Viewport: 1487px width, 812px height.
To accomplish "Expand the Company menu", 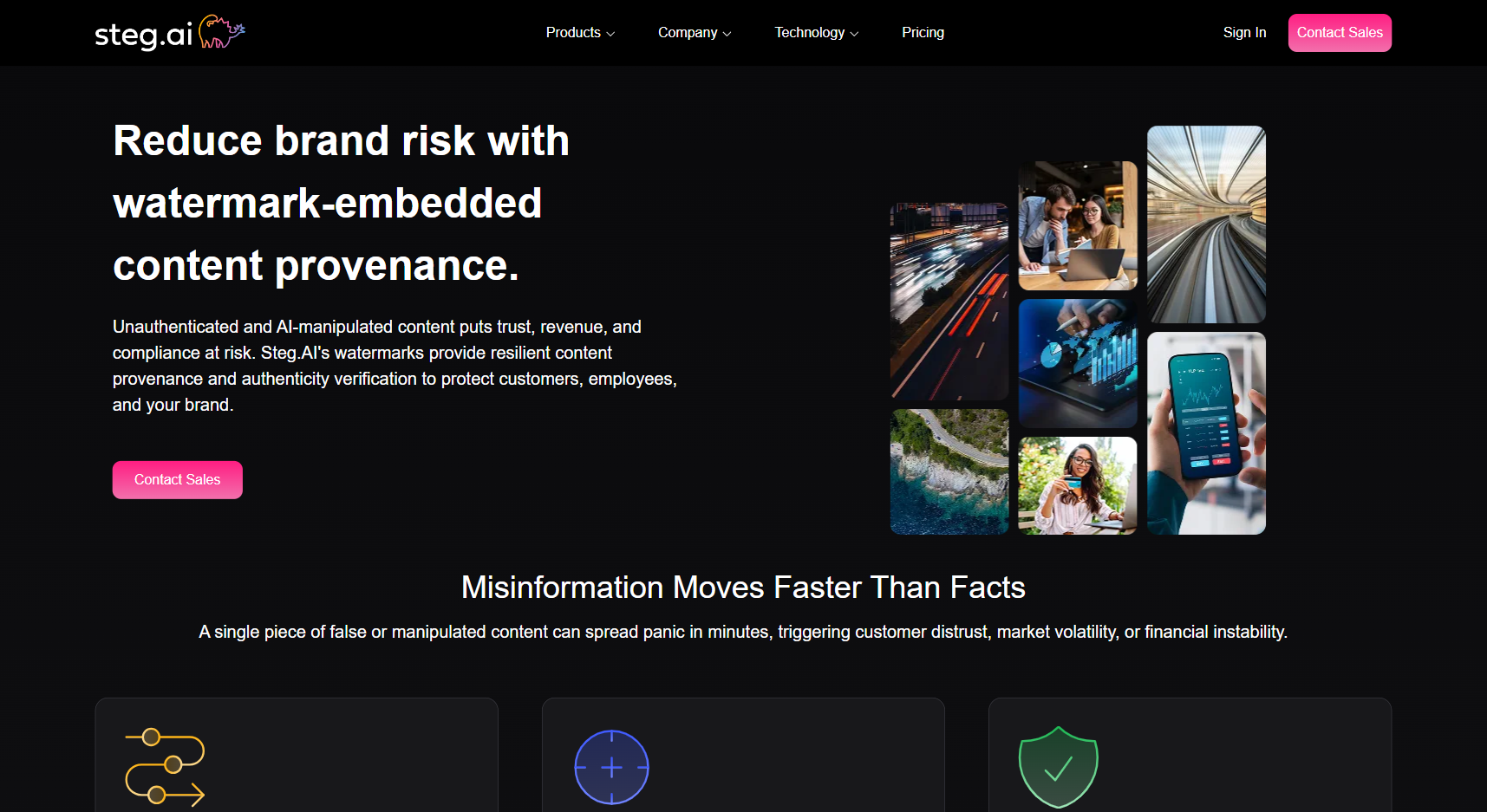I will (x=693, y=32).
